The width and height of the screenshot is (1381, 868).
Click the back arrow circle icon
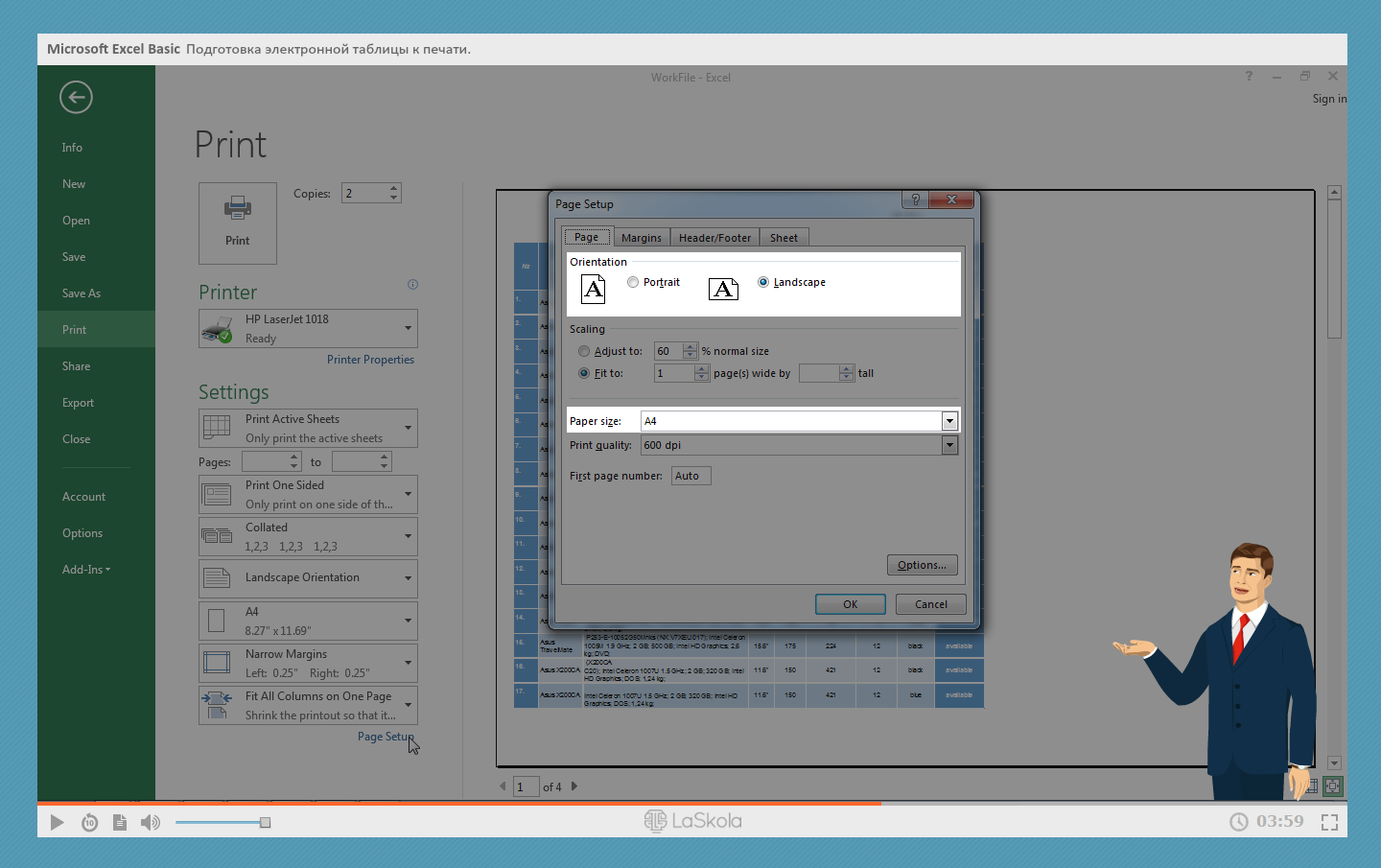click(76, 97)
